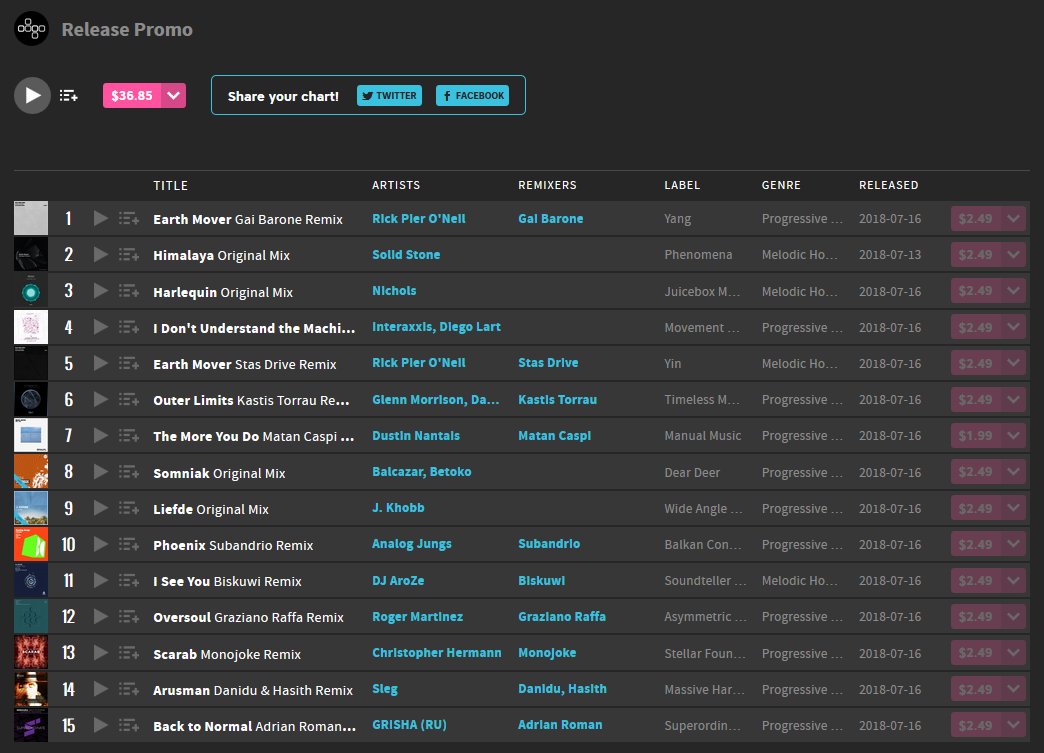
Task: Open artist Rick Pier O'Neil on Gai Barone row
Action: [419, 218]
